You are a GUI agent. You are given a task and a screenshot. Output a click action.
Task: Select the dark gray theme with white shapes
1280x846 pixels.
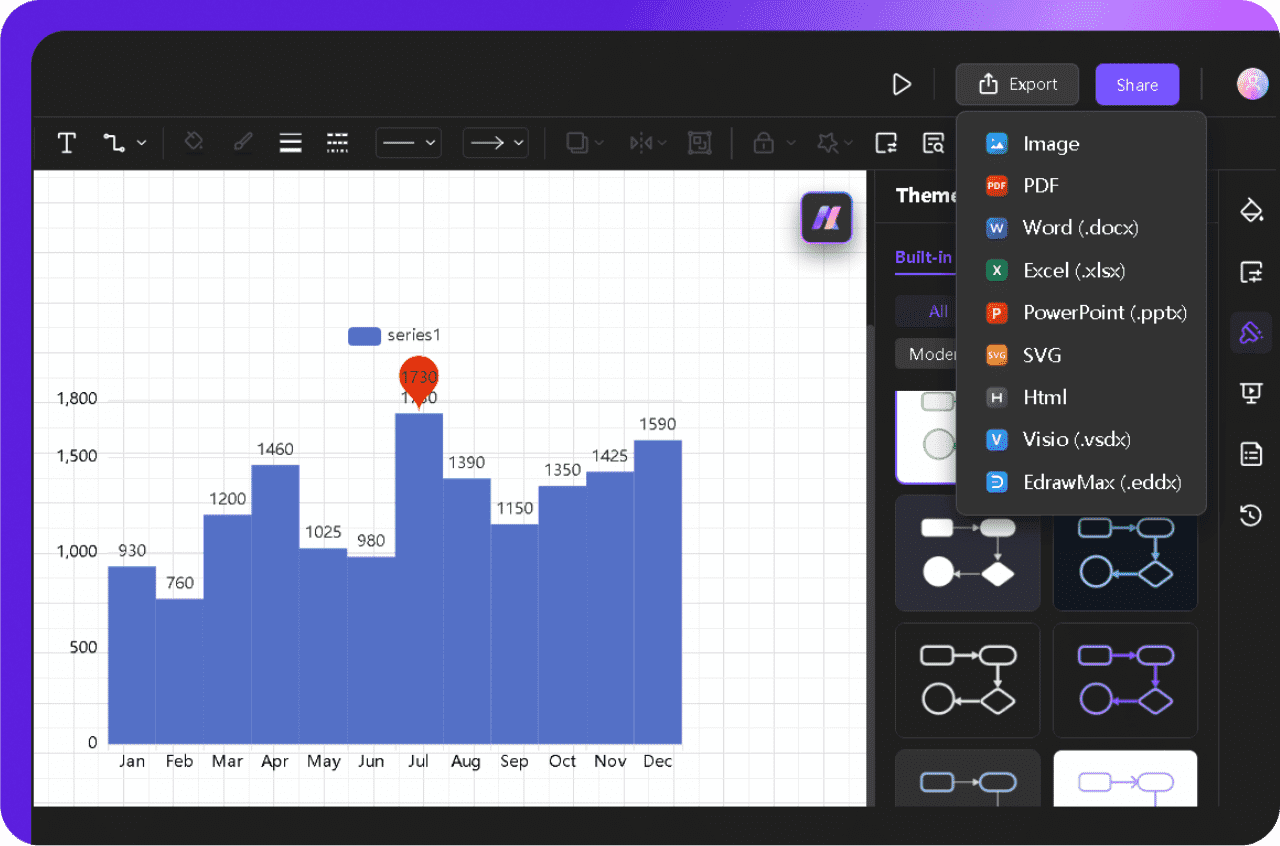pos(967,552)
